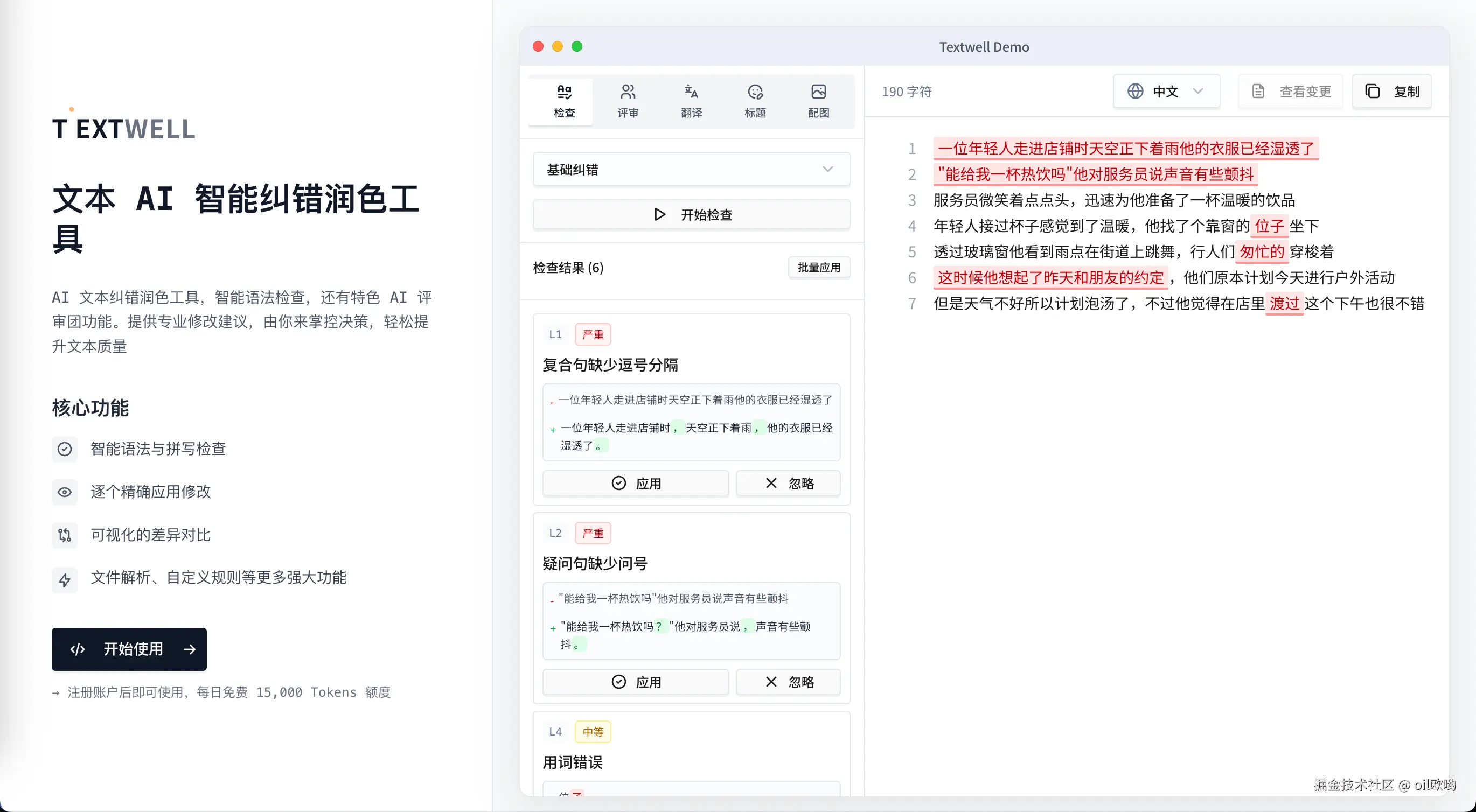1476x812 pixels.
Task: Ignore the L2 question mark suggestion
Action: 788,682
